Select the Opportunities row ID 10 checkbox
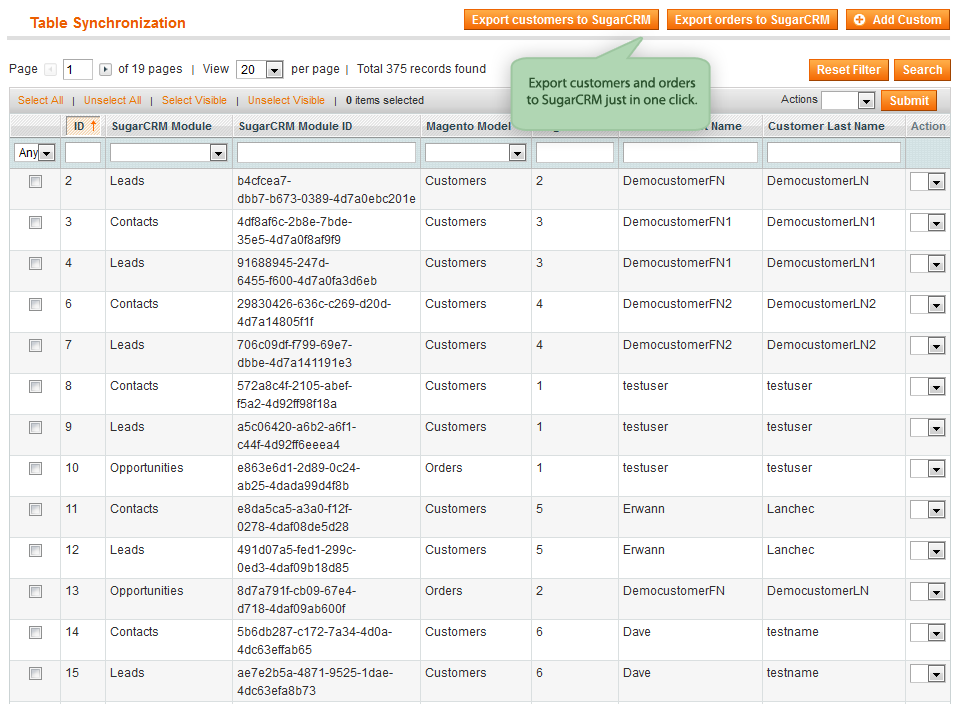 point(36,469)
